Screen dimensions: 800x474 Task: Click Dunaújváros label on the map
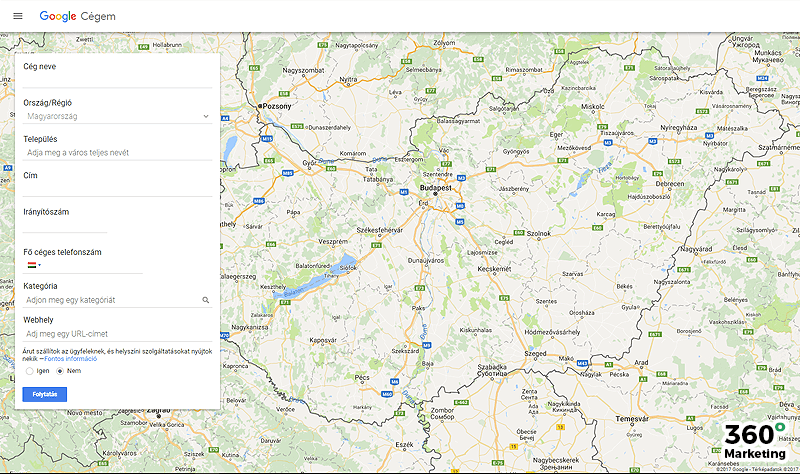pos(426,260)
